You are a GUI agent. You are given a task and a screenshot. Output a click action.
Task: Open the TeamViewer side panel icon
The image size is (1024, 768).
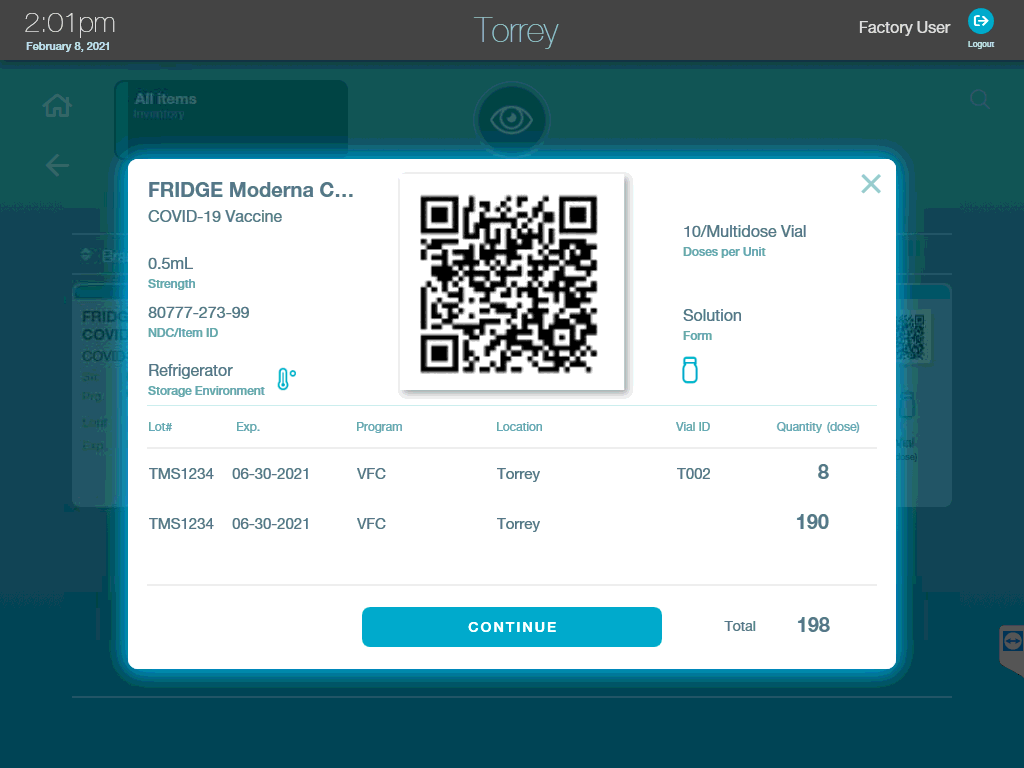point(1012,642)
